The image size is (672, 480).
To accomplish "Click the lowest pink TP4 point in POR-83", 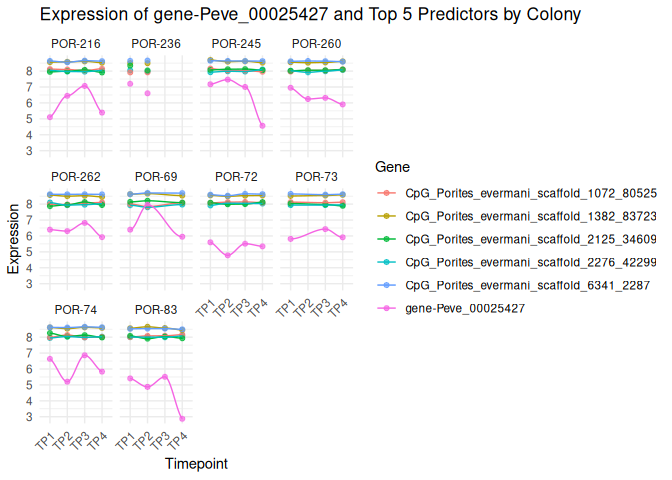I will point(181,418).
